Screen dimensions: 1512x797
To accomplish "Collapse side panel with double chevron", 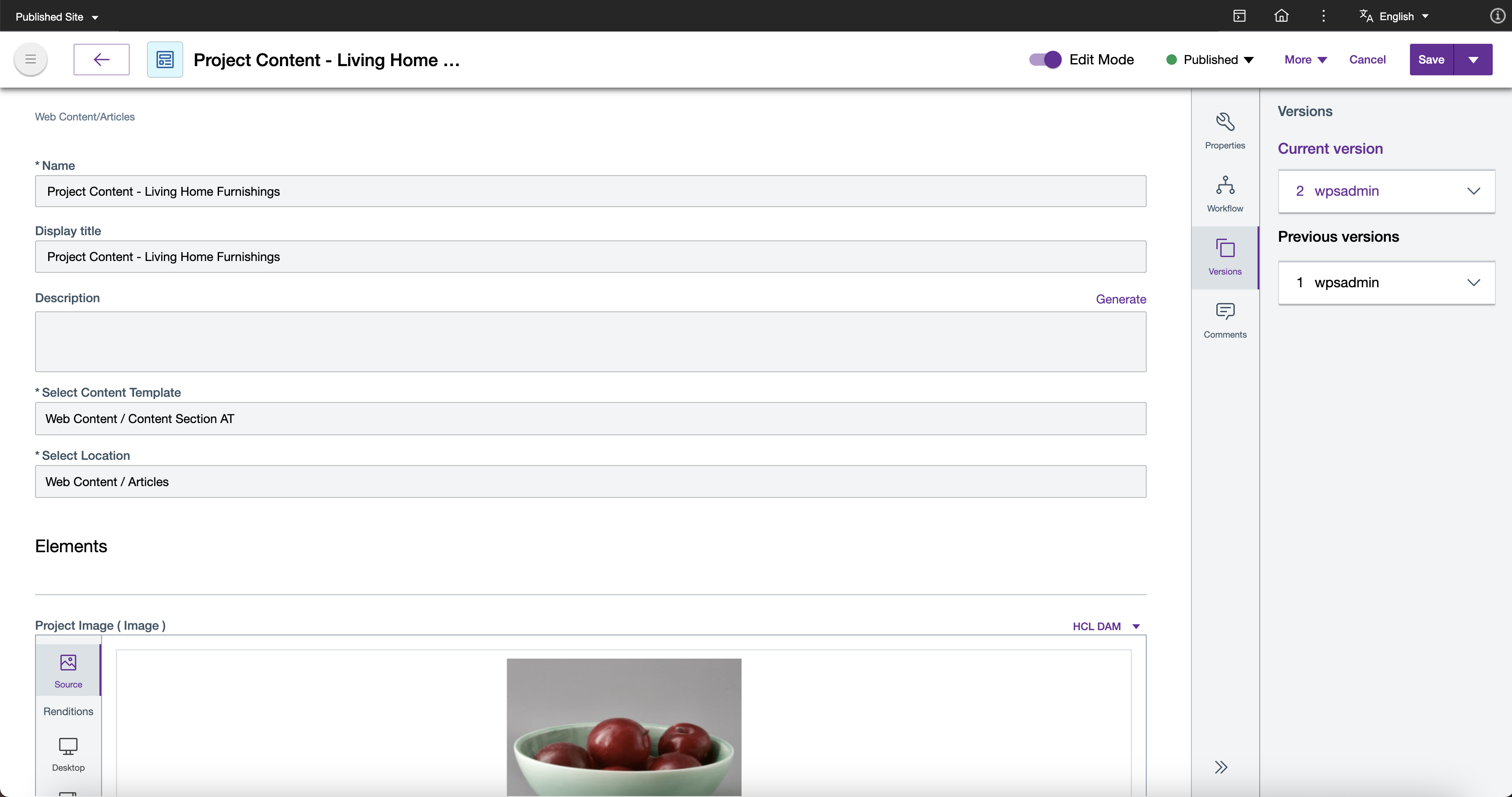I will point(1221,767).
